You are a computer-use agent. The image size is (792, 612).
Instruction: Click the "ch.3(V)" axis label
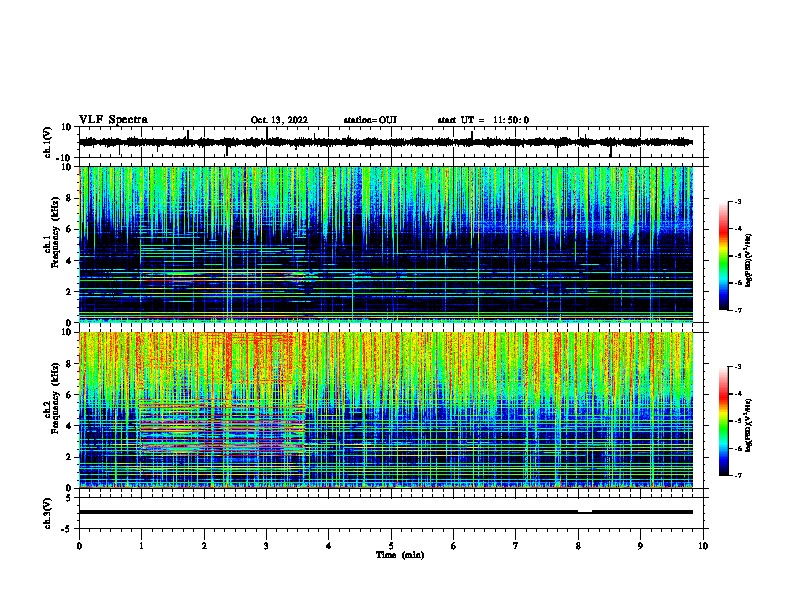(x=47, y=513)
